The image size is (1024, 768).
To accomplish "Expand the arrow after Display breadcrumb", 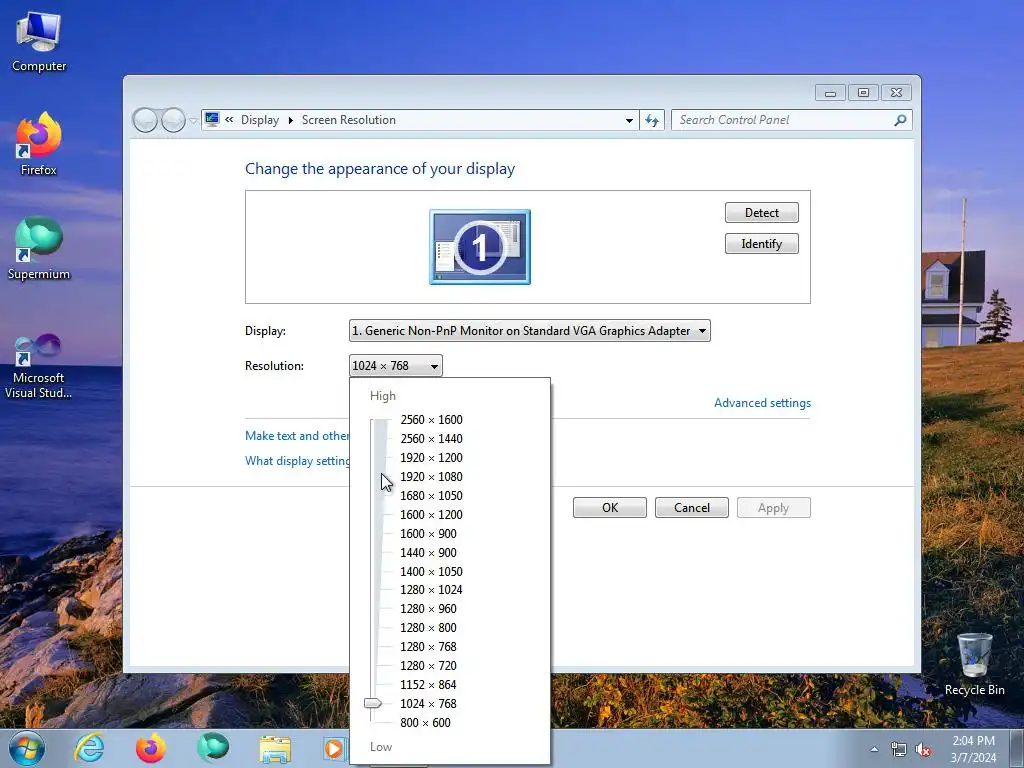I will [x=291, y=120].
